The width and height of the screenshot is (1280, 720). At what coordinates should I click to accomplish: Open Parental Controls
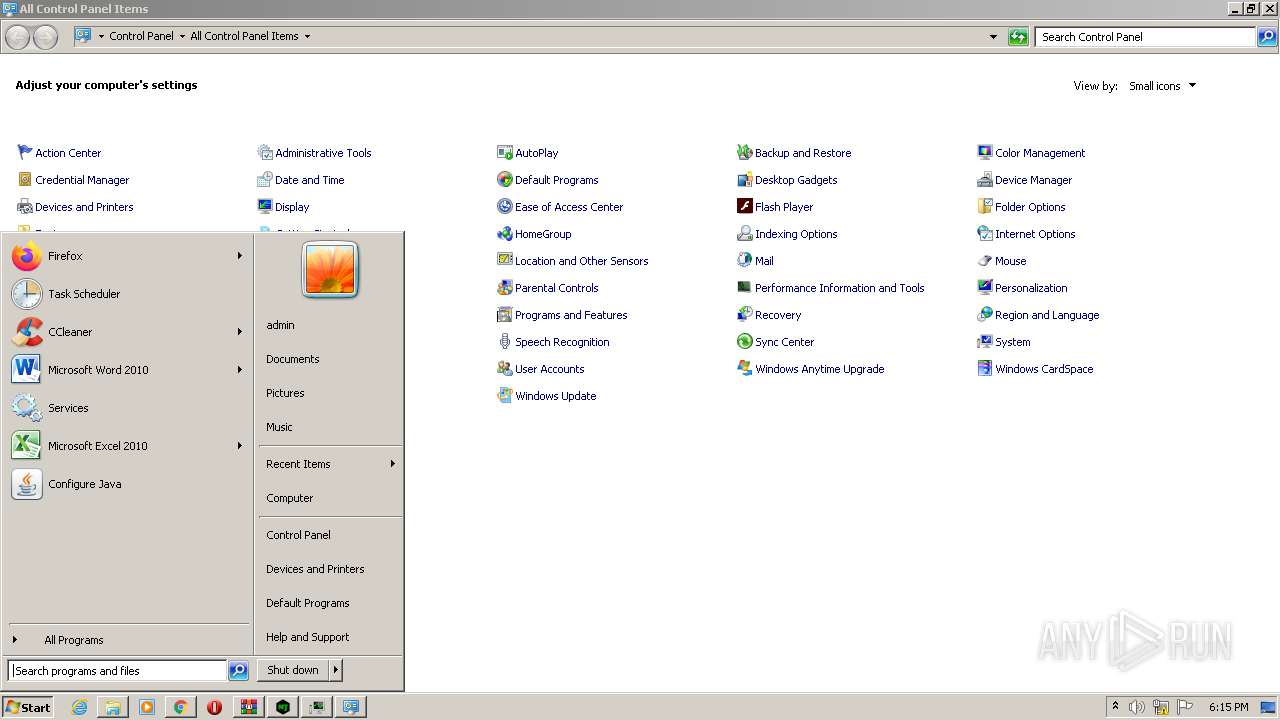click(x=548, y=288)
